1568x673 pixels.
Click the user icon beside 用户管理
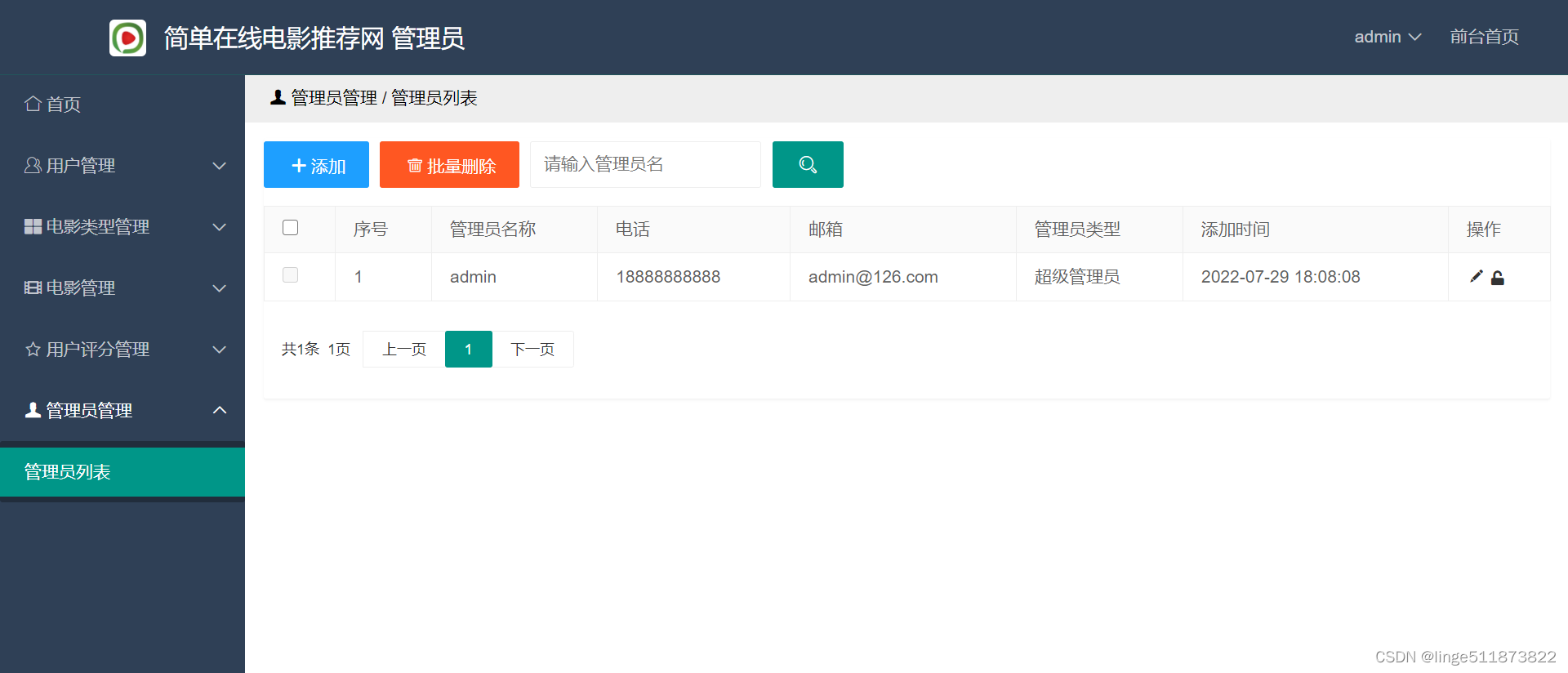[33, 165]
